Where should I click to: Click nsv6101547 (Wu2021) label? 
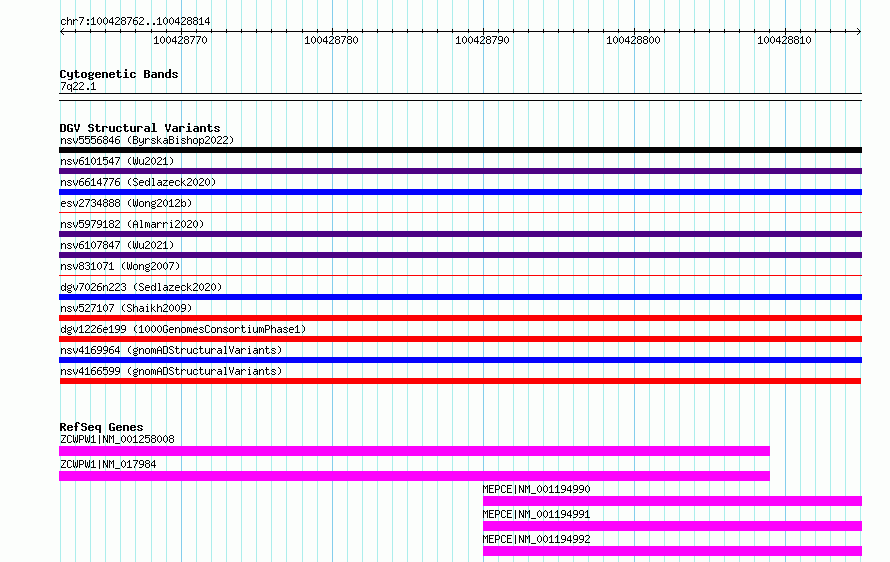[x=117, y=161]
